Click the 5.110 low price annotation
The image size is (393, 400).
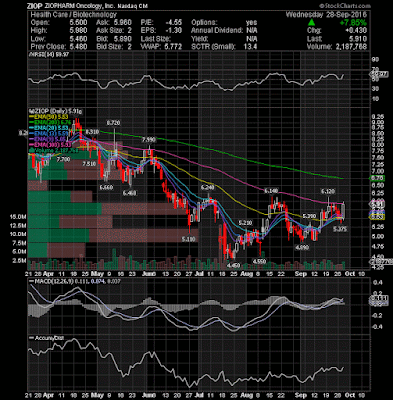pyautogui.click(x=189, y=239)
